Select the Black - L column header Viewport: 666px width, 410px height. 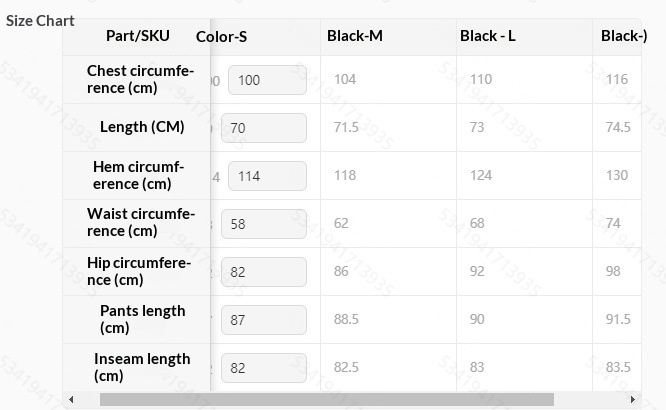488,37
